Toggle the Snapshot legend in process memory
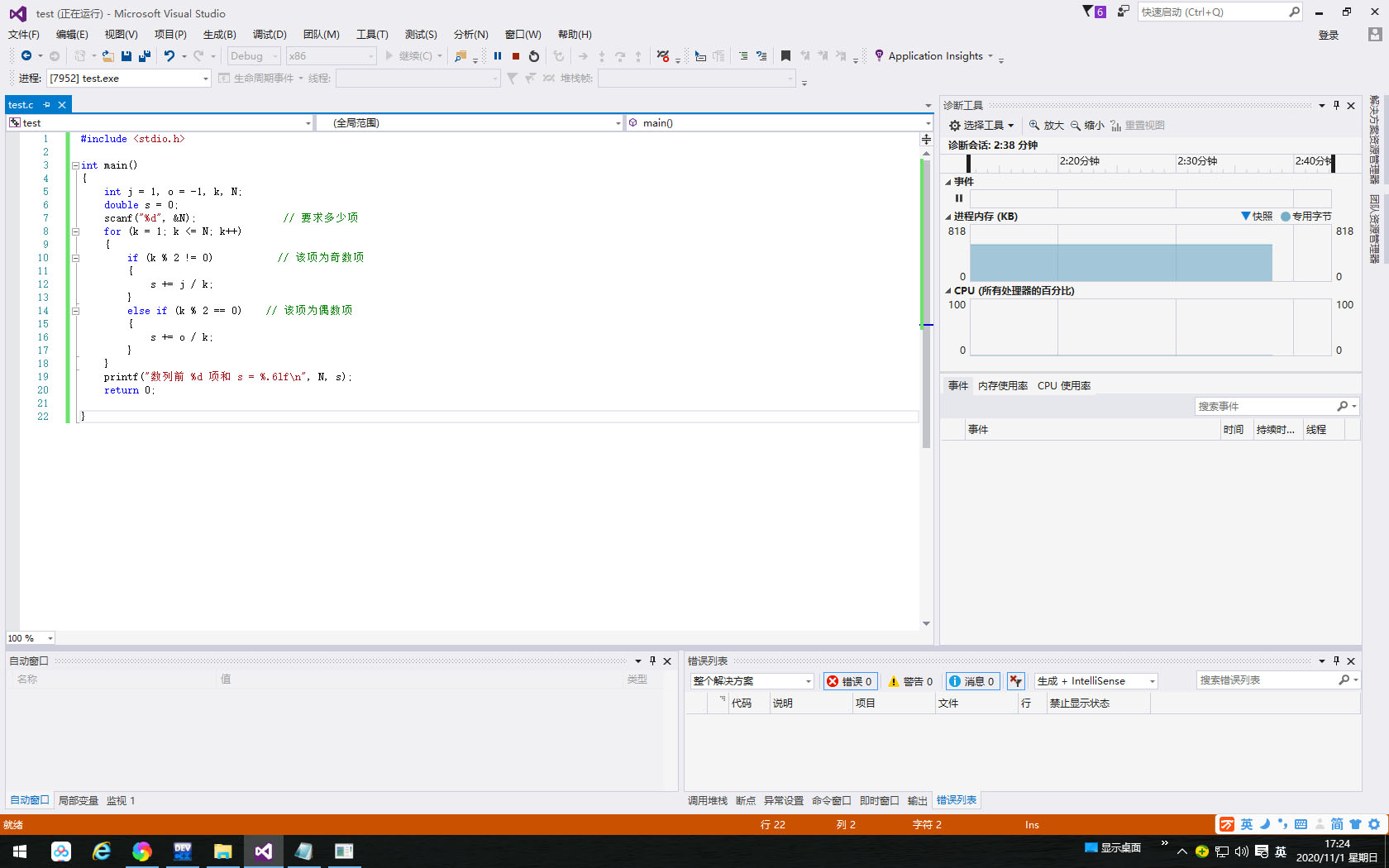 tap(1257, 216)
